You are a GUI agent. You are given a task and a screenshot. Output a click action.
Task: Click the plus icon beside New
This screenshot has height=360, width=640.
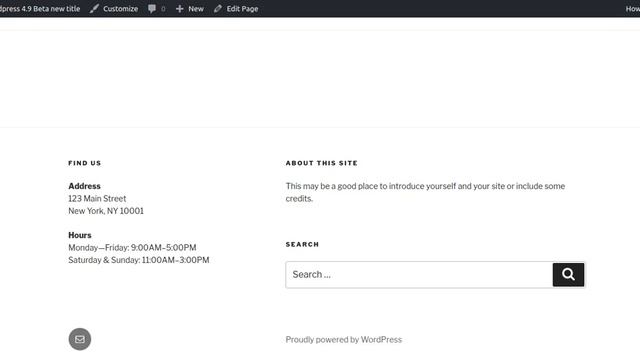[x=180, y=9]
